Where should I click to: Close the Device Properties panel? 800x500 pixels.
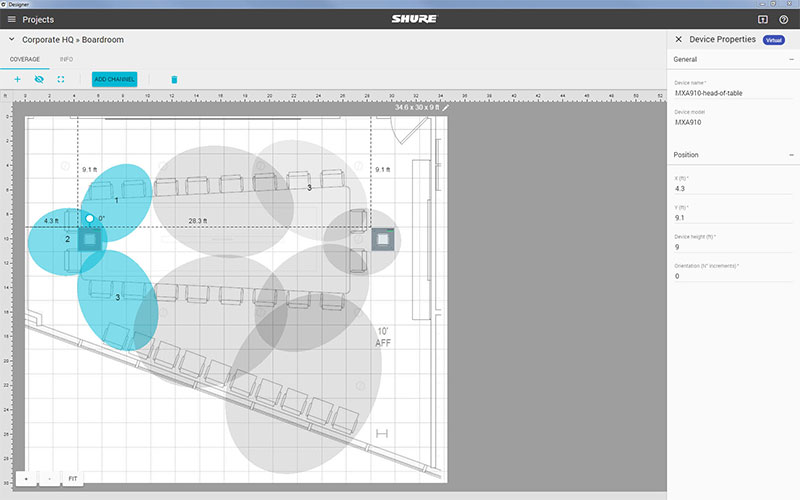(678, 39)
